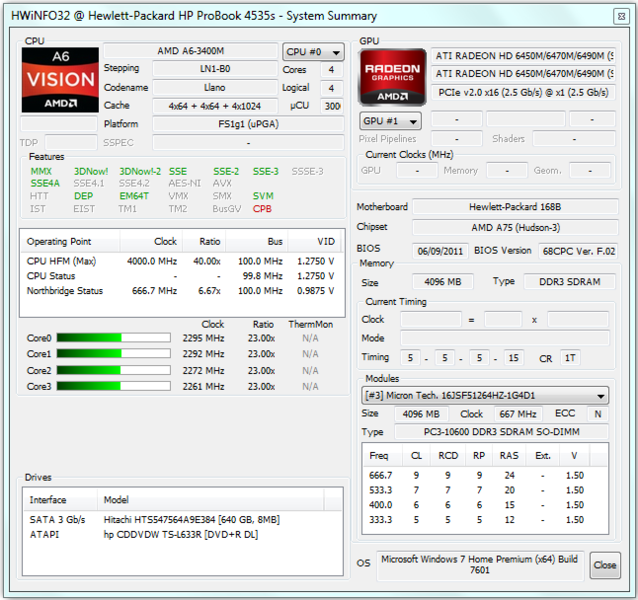Select the Operating Point column header
638x600 pixels.
(70, 242)
